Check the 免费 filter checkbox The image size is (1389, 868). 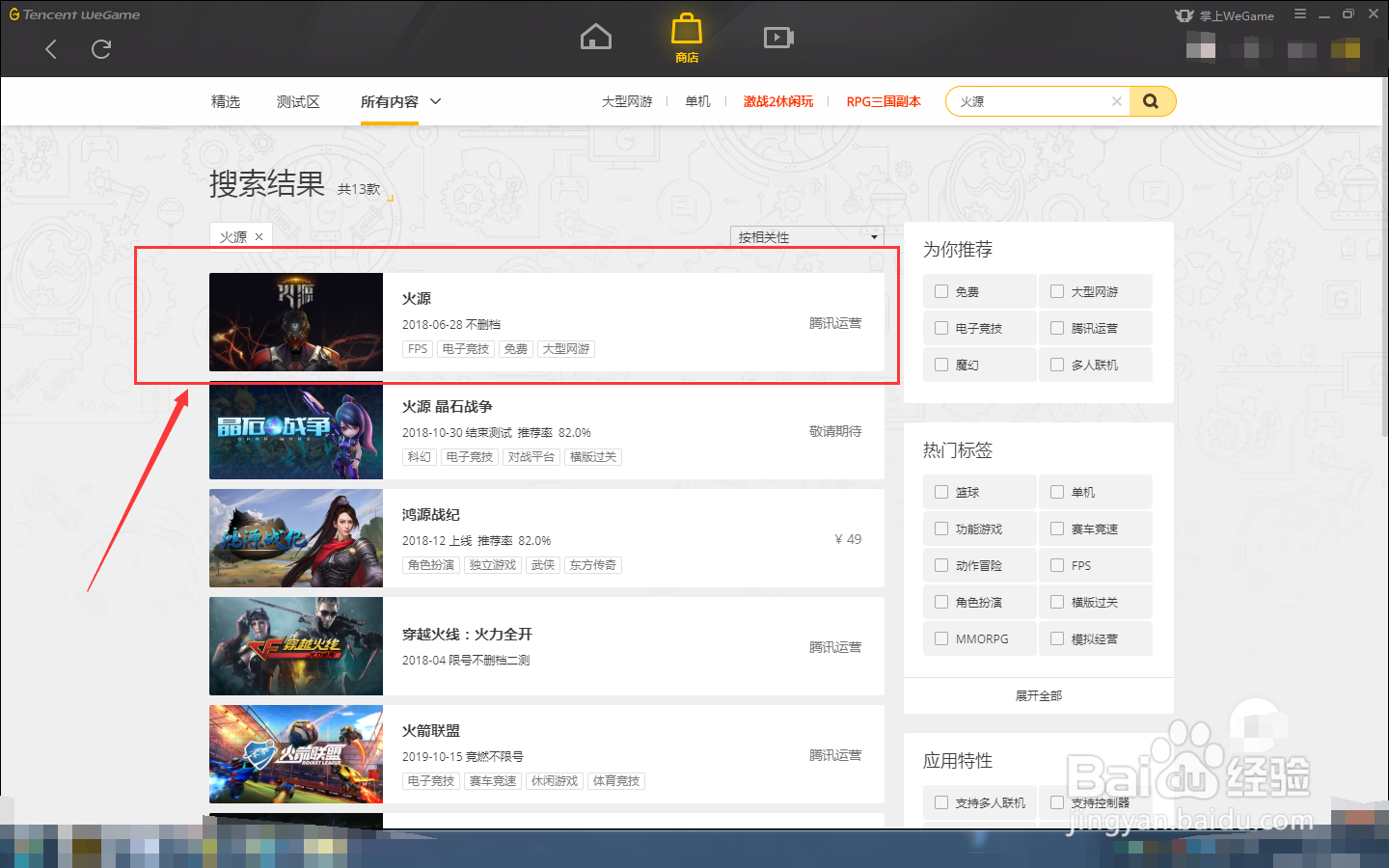point(941,291)
